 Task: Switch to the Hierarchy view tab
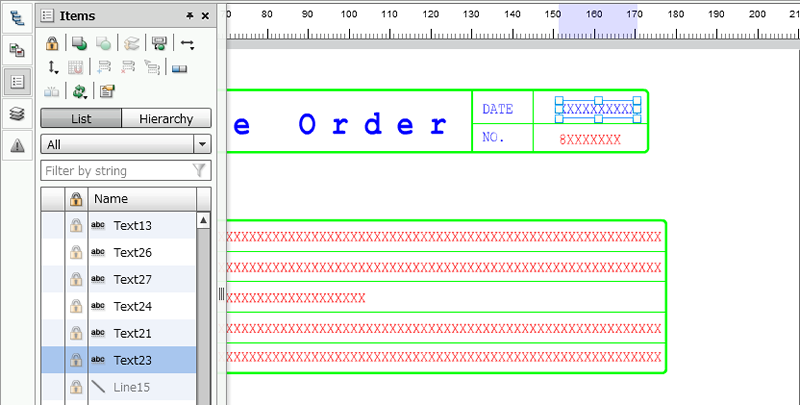tap(166, 118)
